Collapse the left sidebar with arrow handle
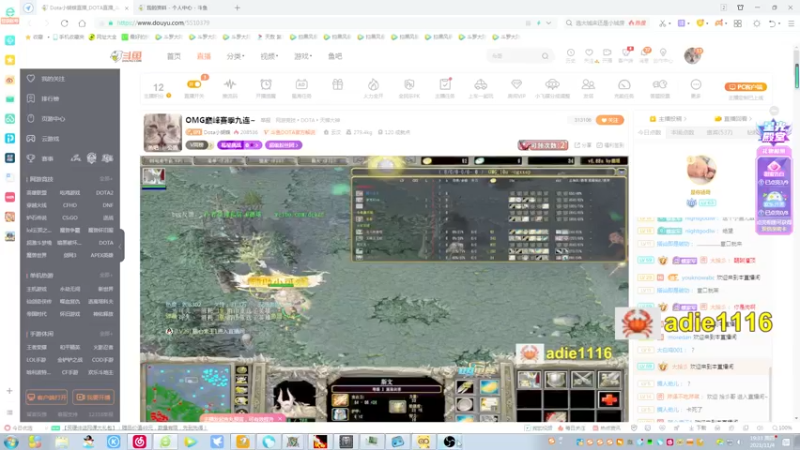Screen dimensions: 800x450 (x=121, y=246)
